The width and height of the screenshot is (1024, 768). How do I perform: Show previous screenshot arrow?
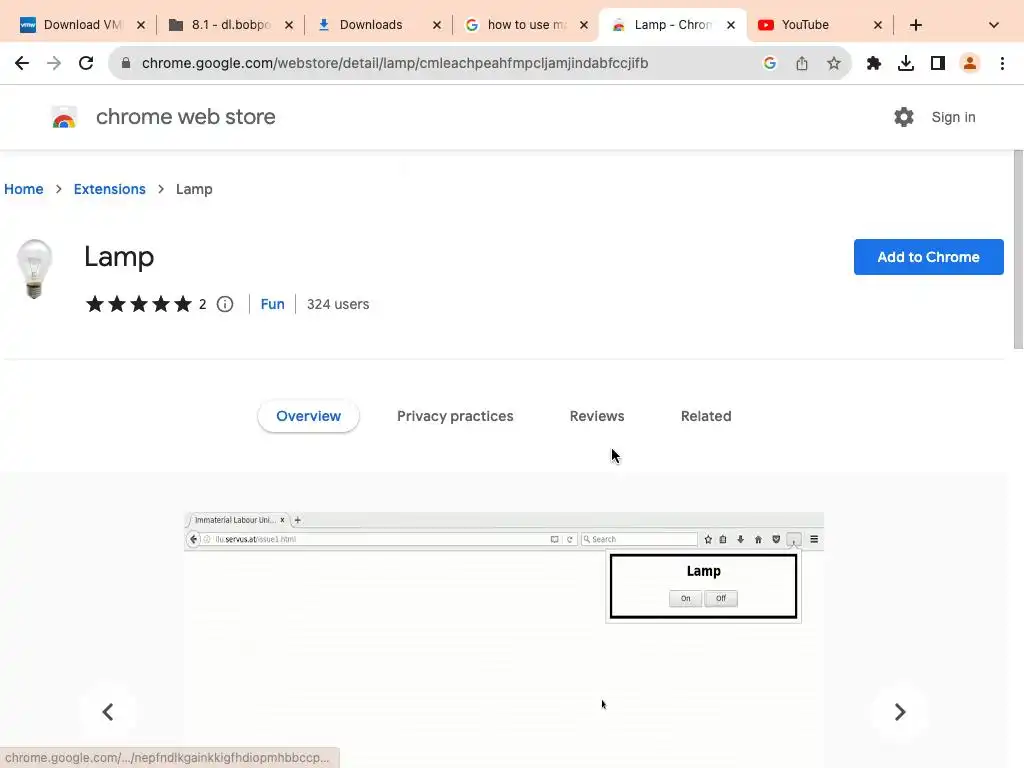coord(108,712)
